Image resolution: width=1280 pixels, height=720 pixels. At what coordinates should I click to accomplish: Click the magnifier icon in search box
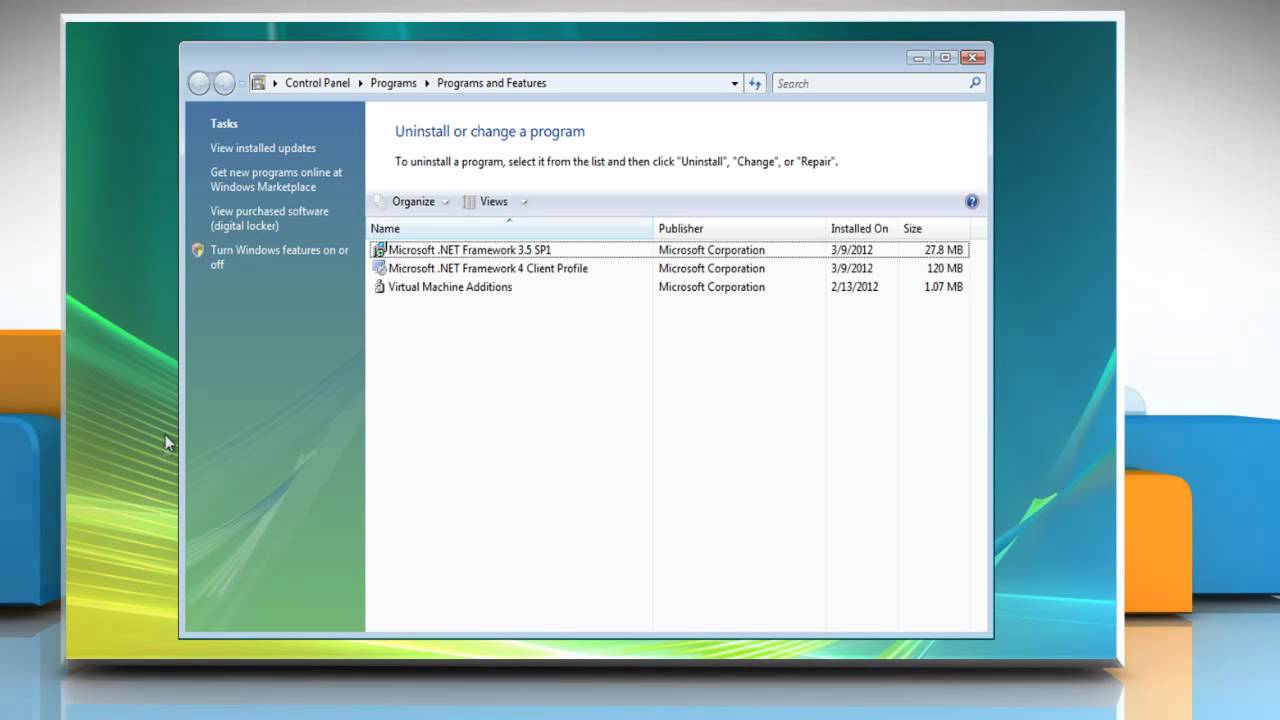point(975,83)
